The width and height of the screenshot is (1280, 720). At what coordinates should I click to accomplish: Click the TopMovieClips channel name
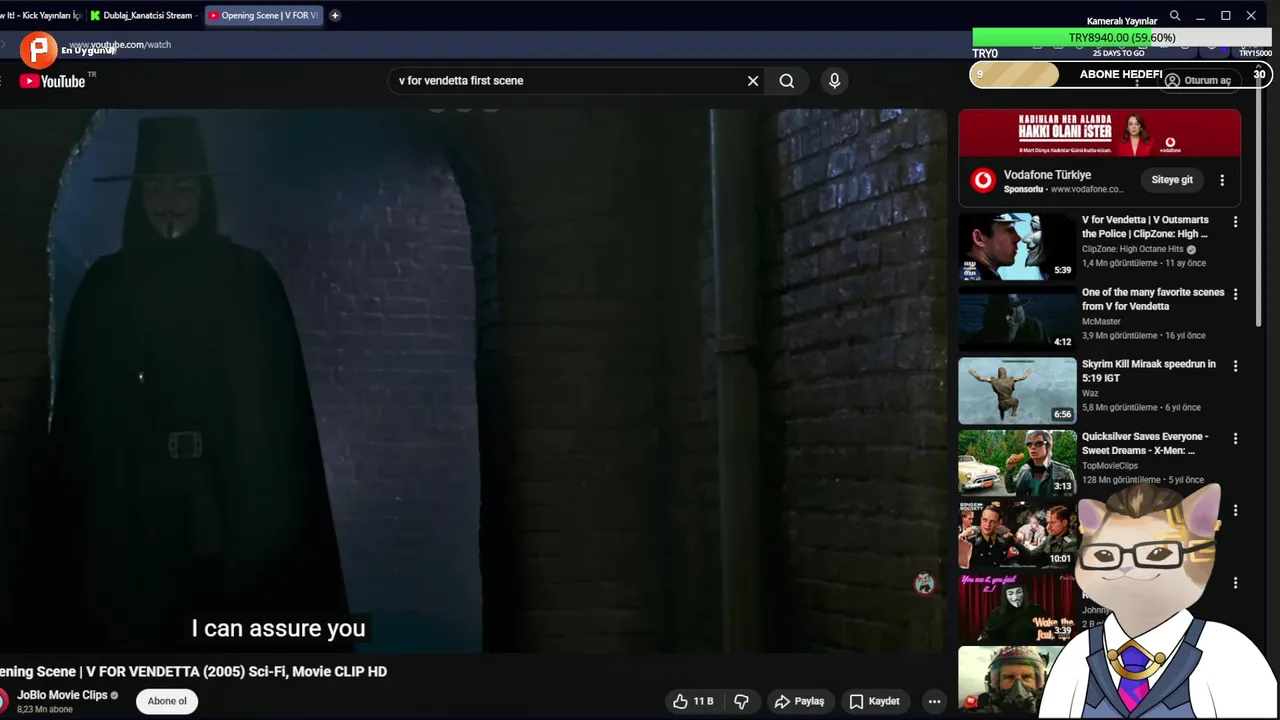tap(1110, 466)
